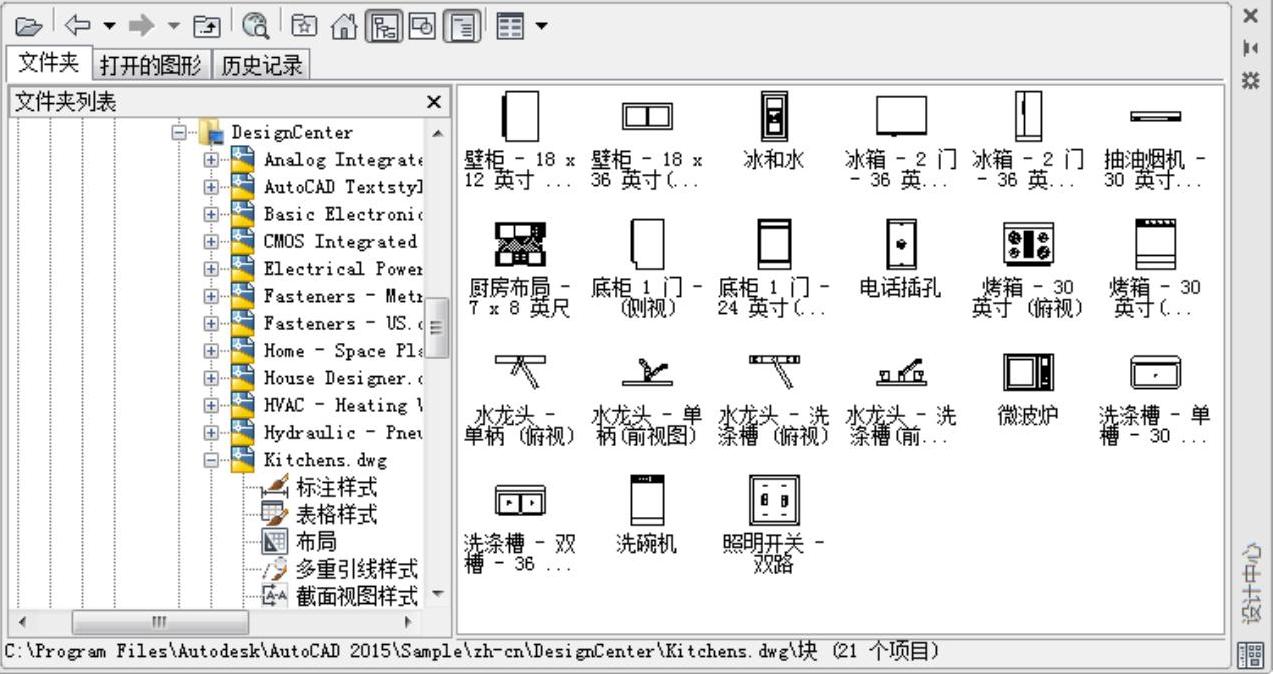
Task: Select the 照明开关 双路 block
Action: 774,524
